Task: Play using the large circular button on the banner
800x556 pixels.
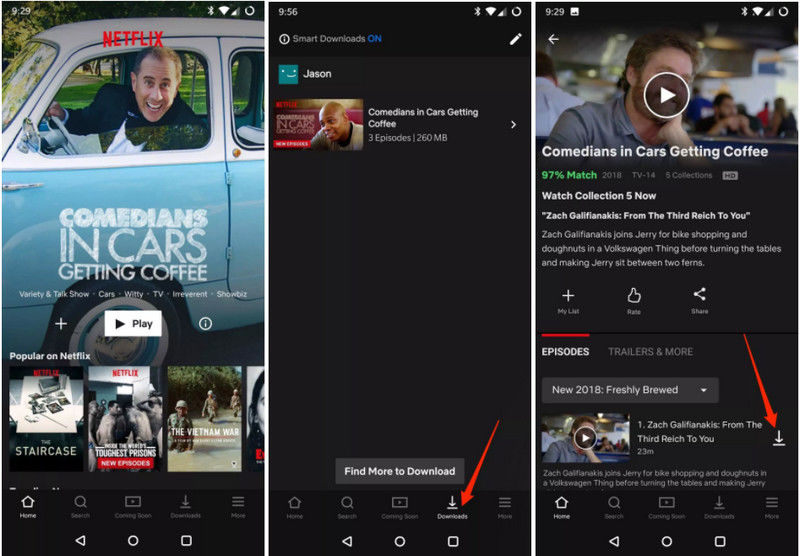Action: pyautogui.click(x=667, y=96)
